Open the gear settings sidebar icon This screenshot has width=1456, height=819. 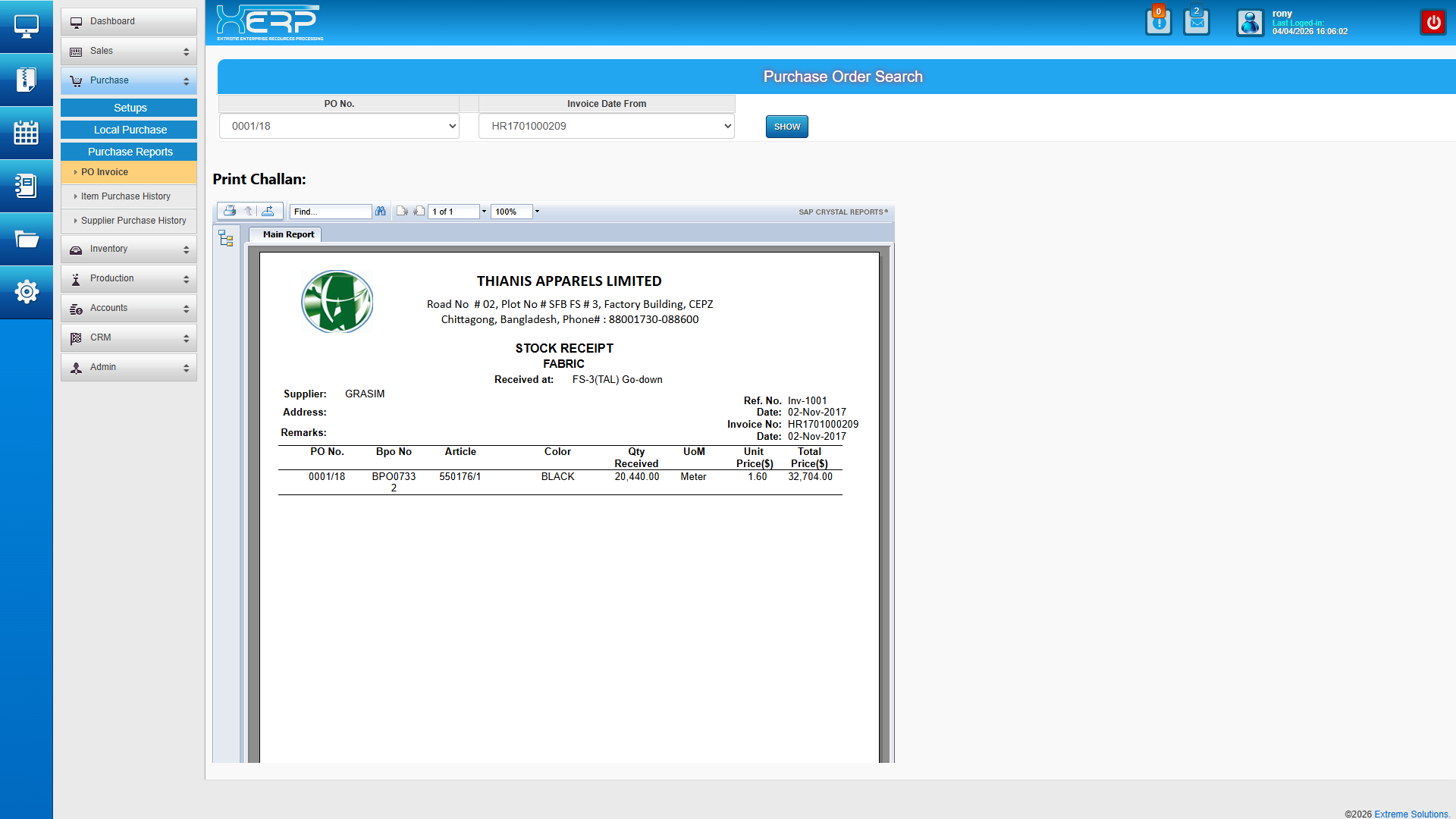click(x=26, y=291)
